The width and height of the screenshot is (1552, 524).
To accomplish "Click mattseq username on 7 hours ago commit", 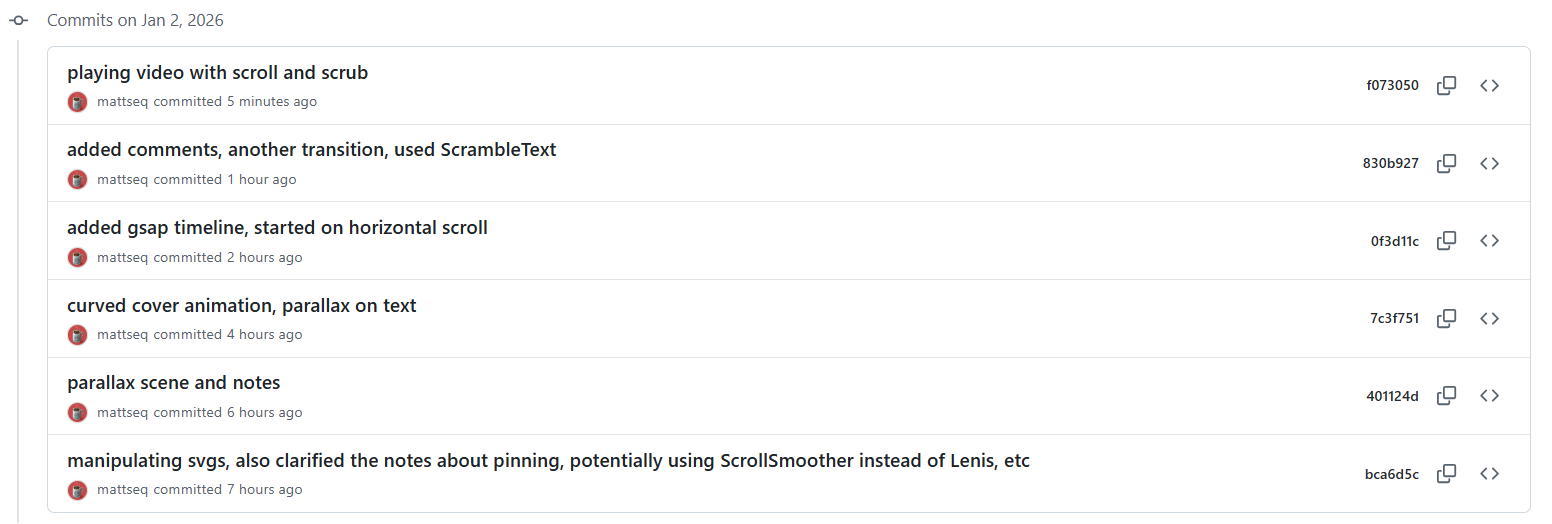I will pyautogui.click(x=123, y=490).
